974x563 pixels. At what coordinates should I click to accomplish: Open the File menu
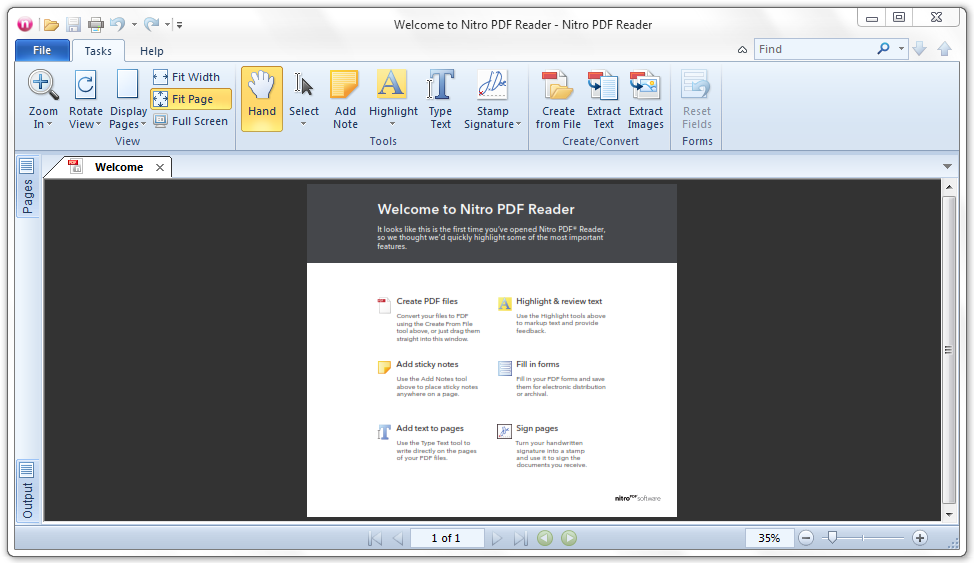tap(42, 50)
